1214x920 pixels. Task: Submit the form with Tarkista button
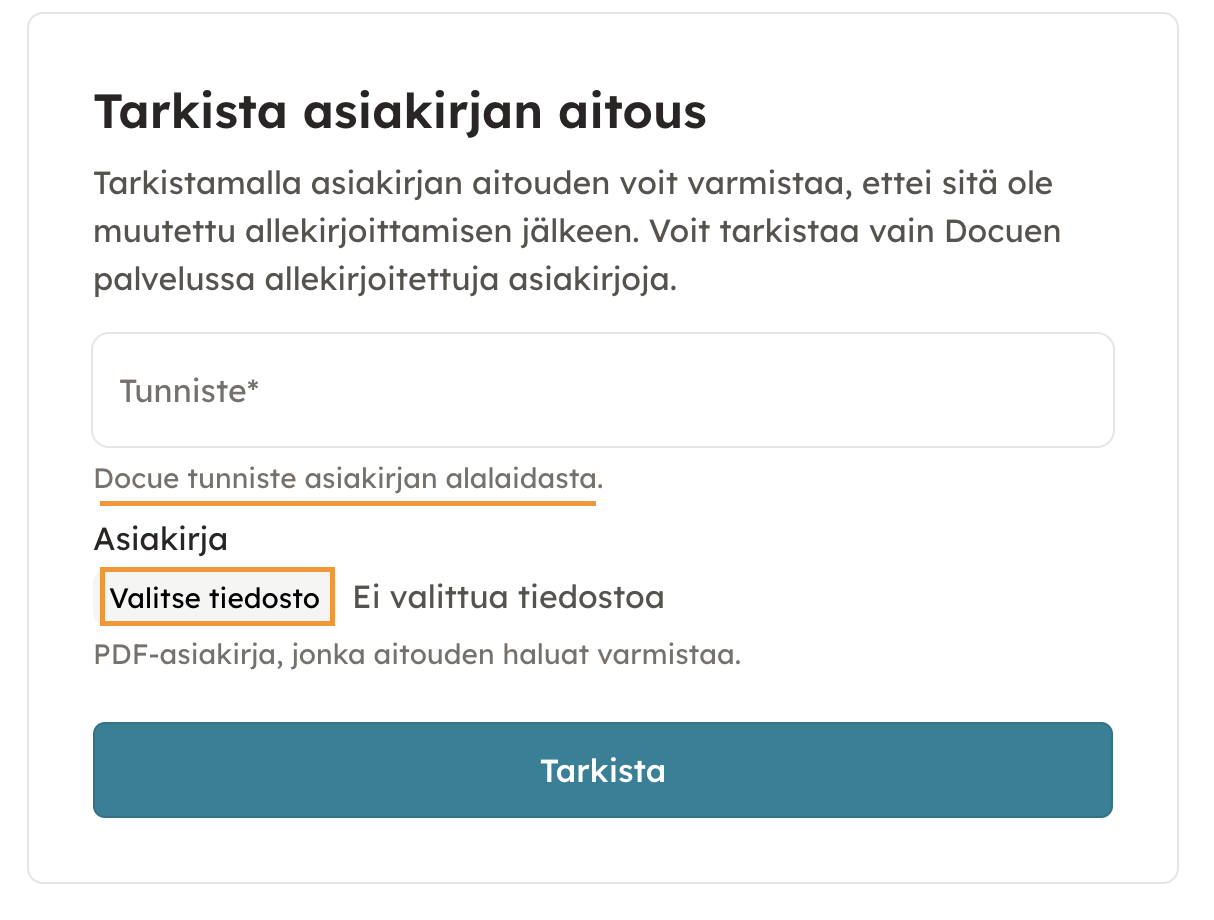(602, 771)
